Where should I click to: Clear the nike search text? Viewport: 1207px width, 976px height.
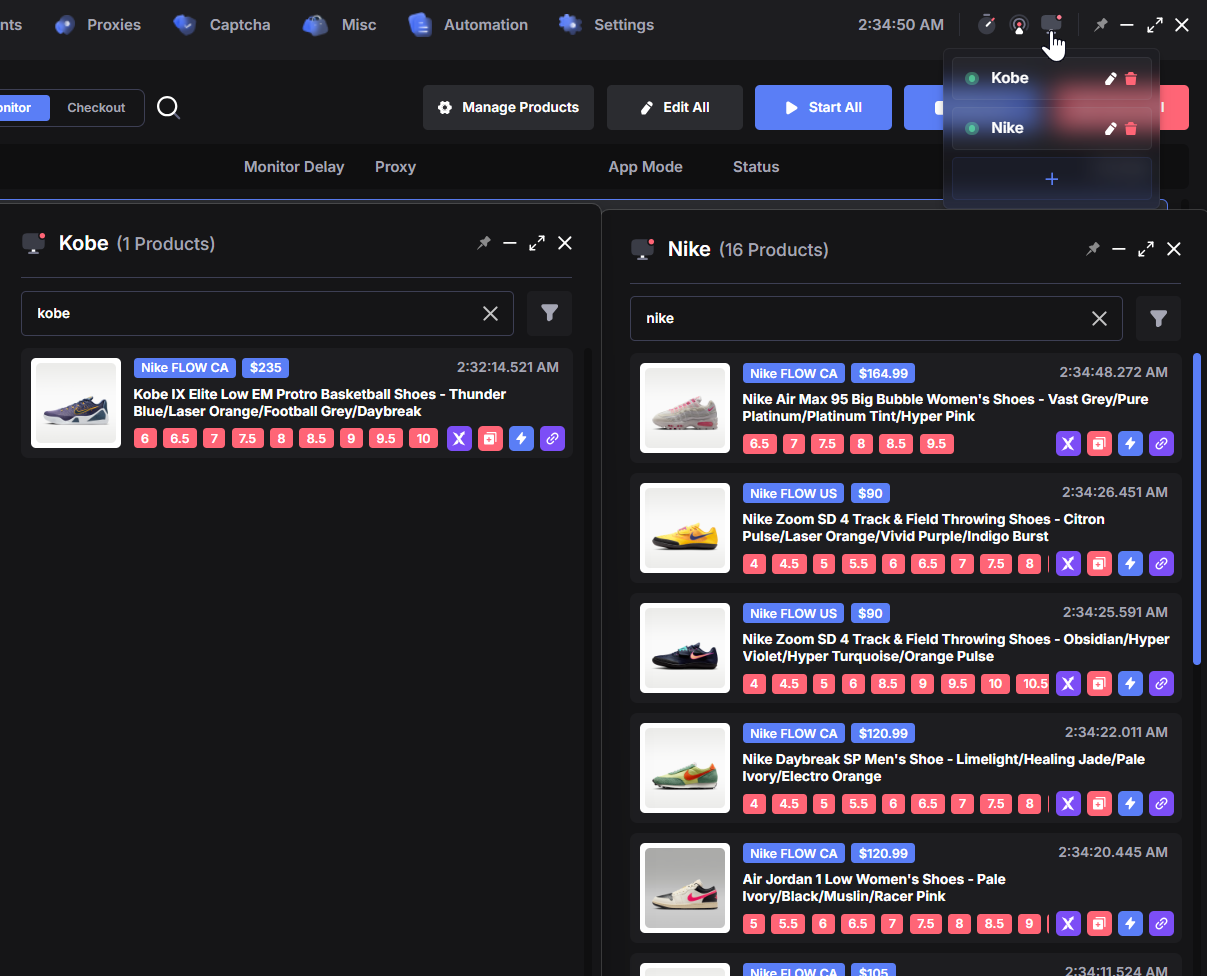pyautogui.click(x=1099, y=318)
